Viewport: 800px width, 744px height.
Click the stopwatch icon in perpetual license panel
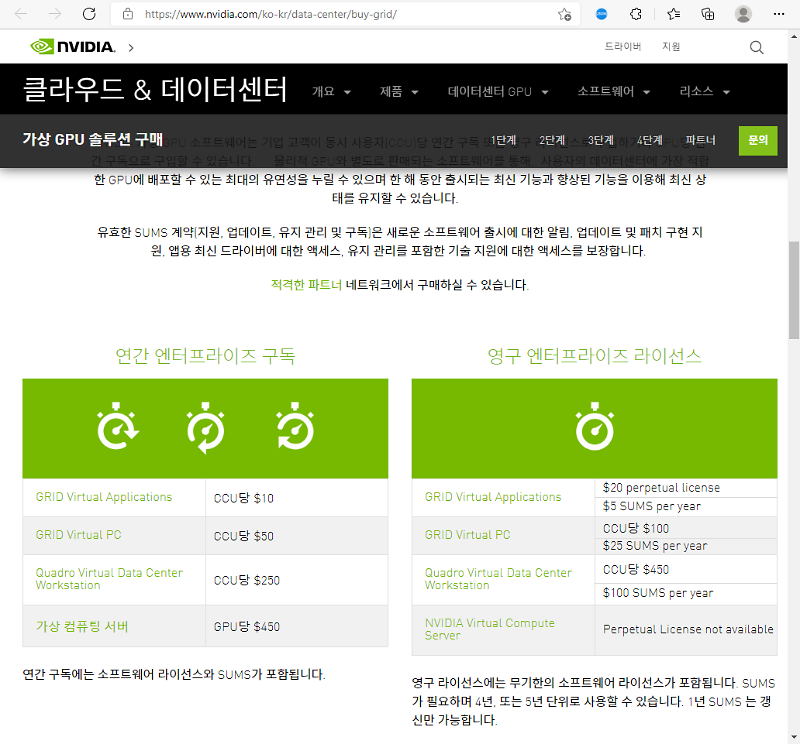pos(595,427)
